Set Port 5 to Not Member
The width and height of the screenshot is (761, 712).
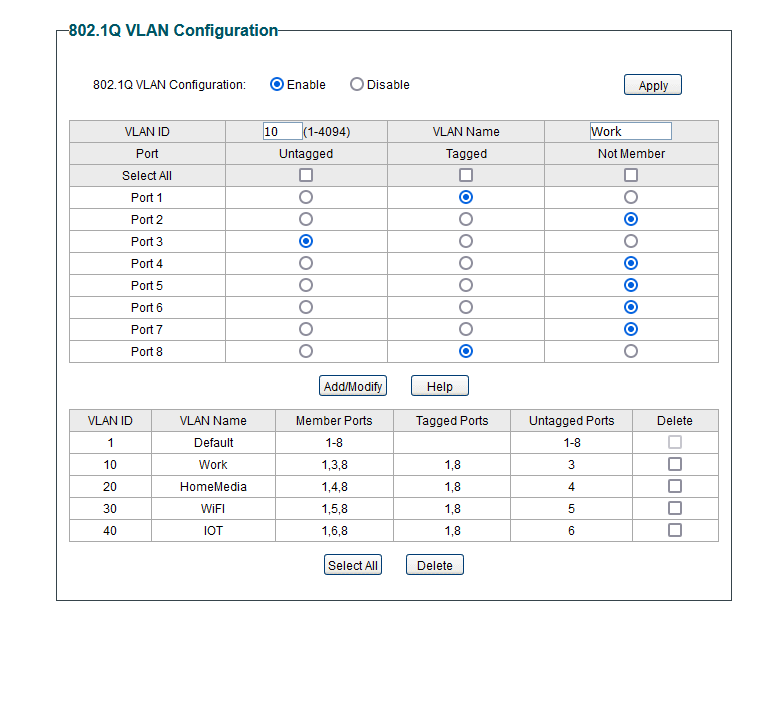(631, 285)
